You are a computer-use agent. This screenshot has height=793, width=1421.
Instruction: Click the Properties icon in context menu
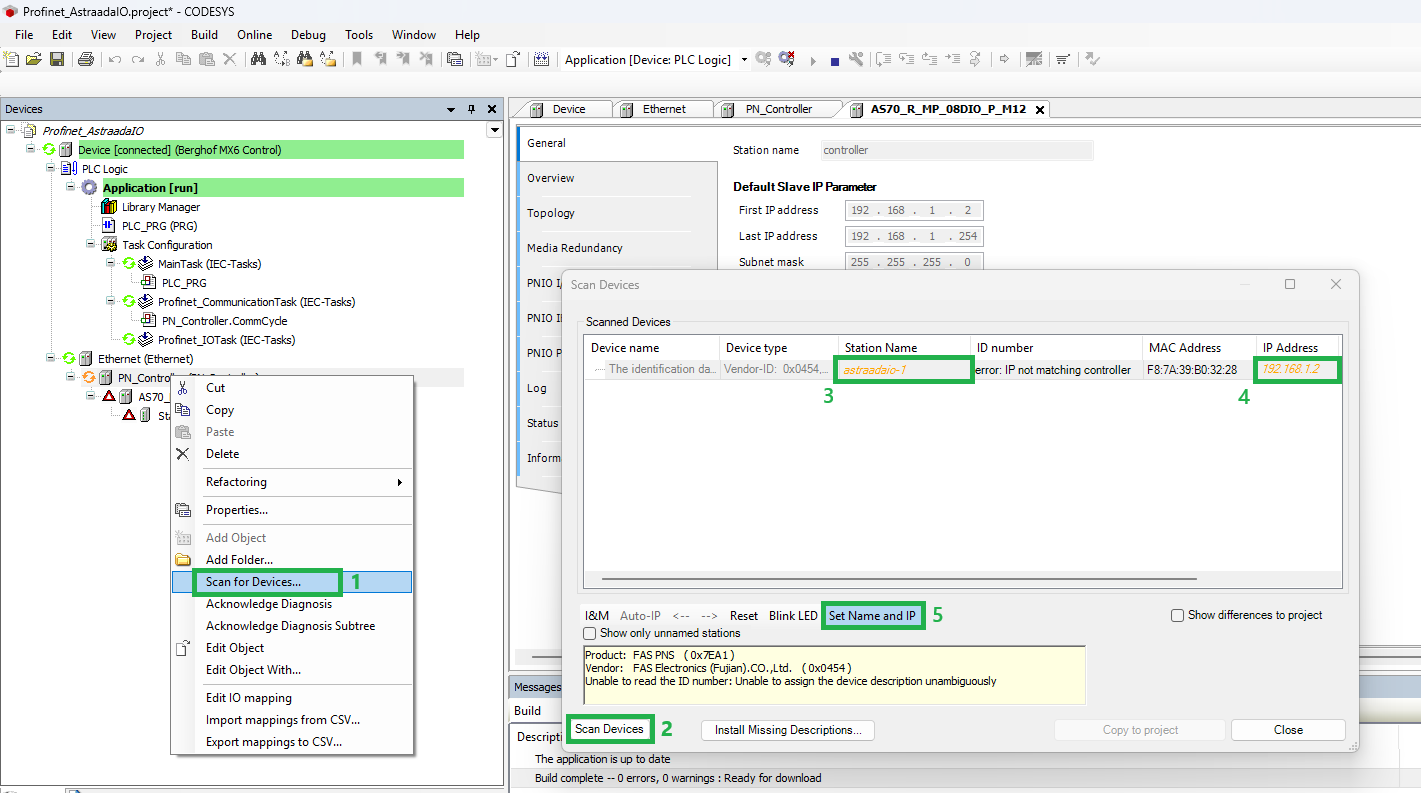point(183,510)
